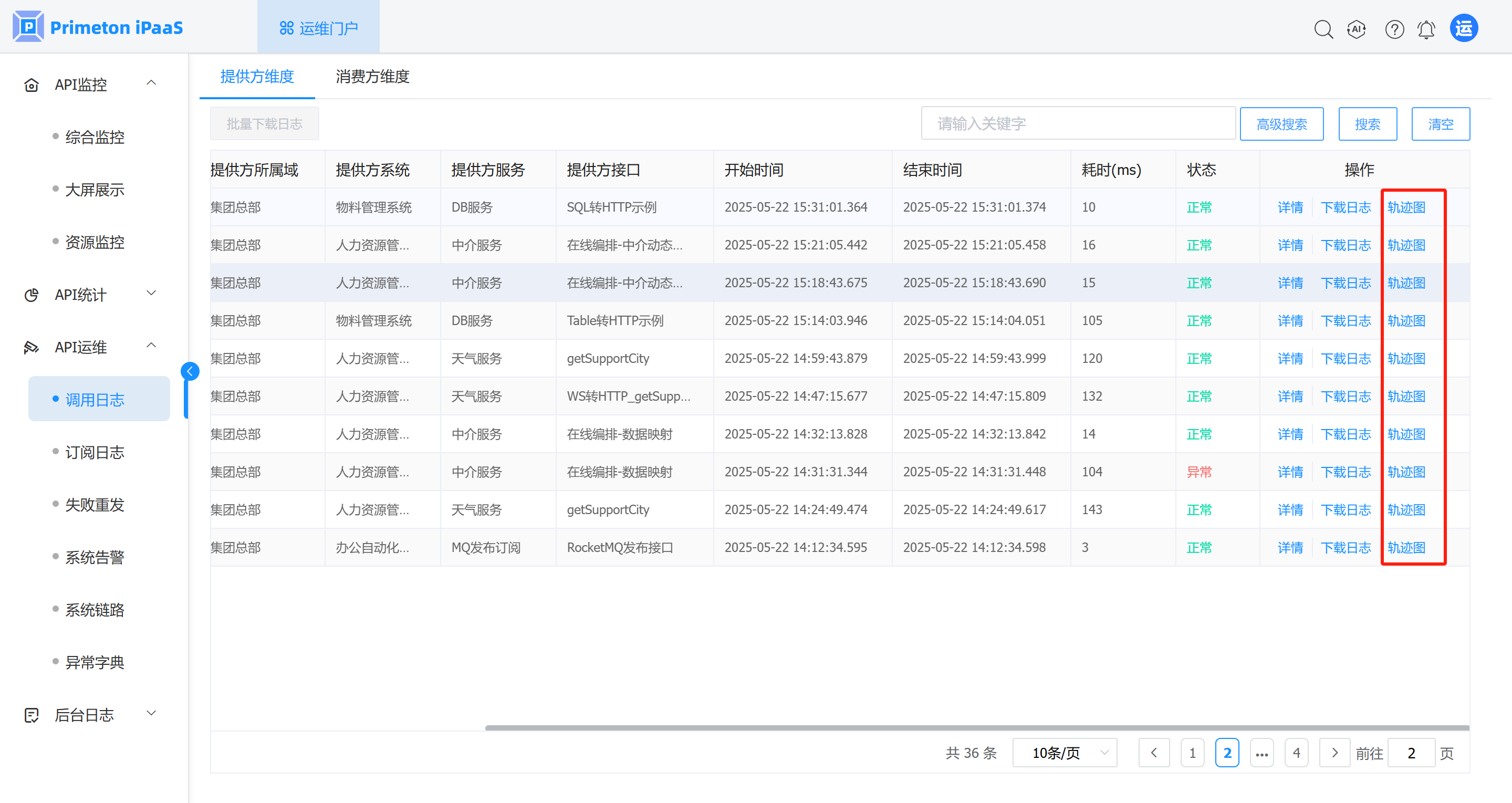
Task: Open notifications bell icon
Action: click(x=1426, y=29)
